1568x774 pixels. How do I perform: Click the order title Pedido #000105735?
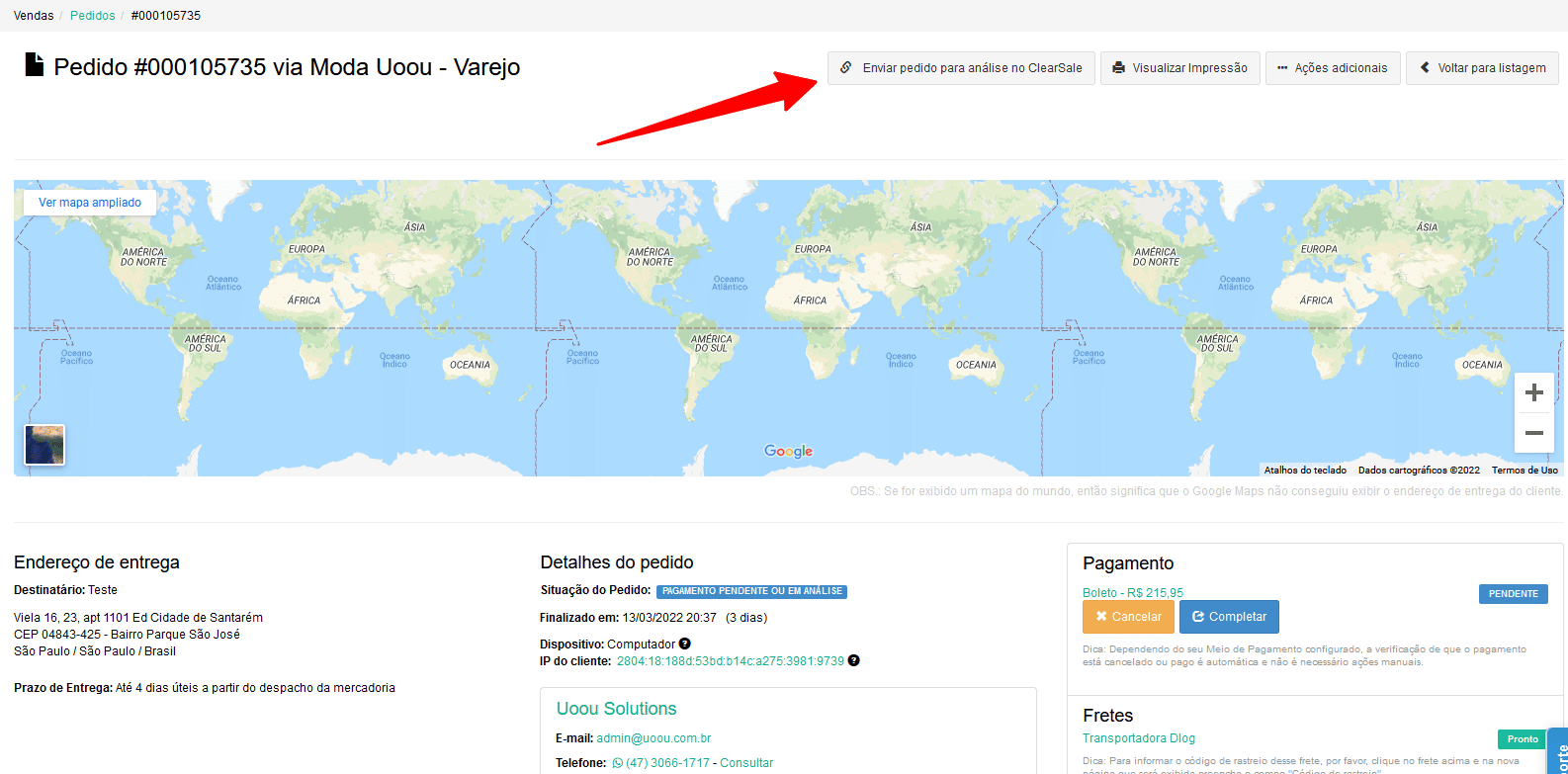point(287,67)
